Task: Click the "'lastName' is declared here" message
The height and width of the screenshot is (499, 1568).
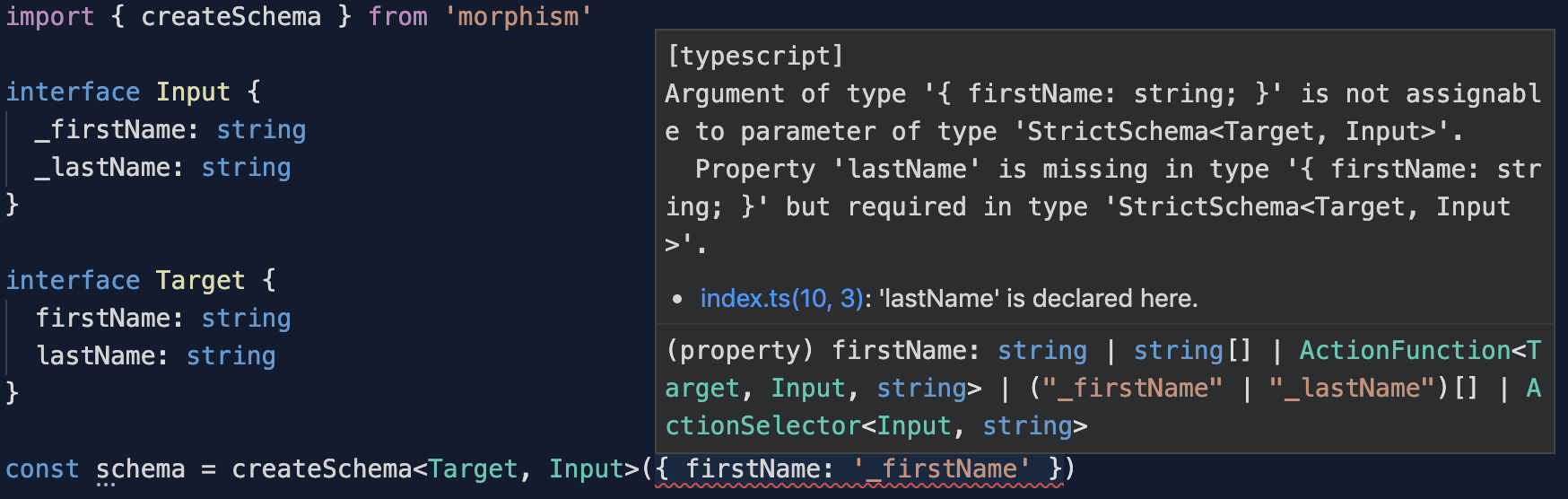Action: click(x=1038, y=298)
